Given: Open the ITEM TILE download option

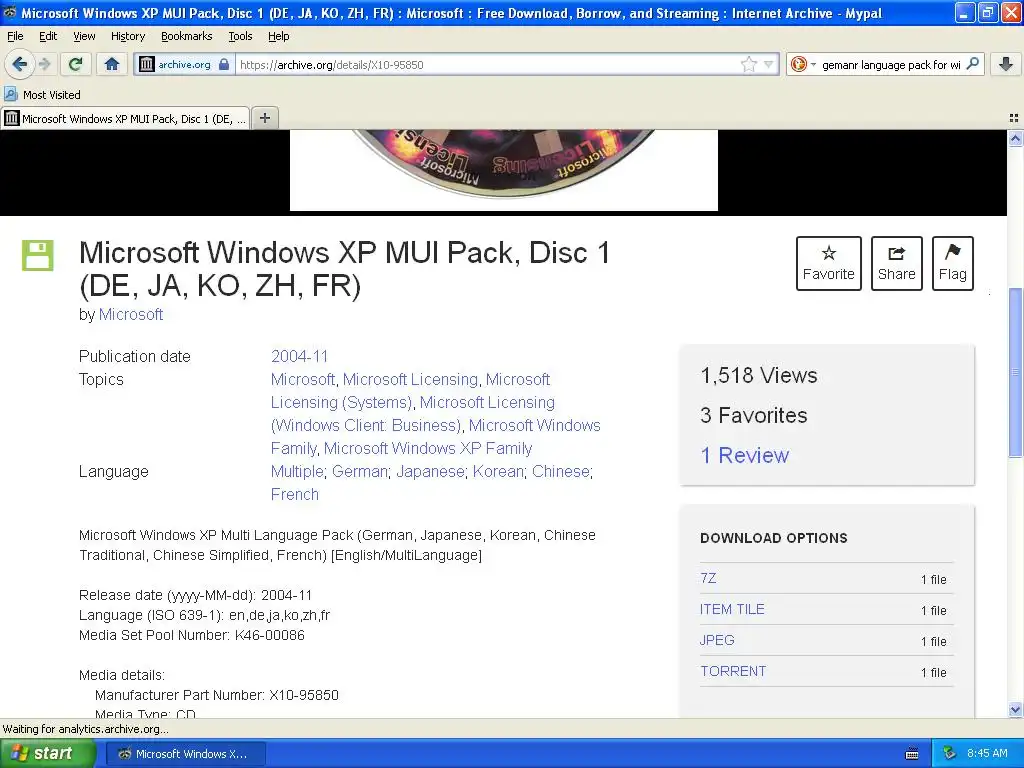Looking at the screenshot, I should point(732,609).
